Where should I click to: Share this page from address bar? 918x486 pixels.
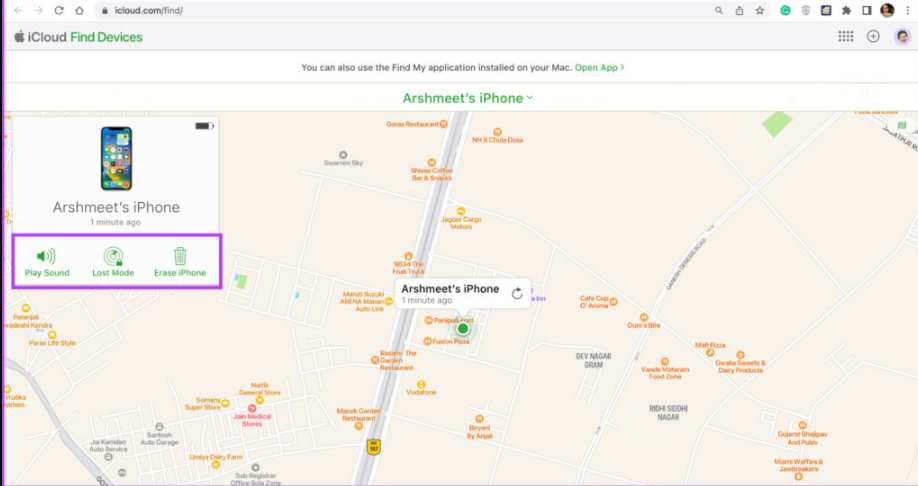click(739, 11)
